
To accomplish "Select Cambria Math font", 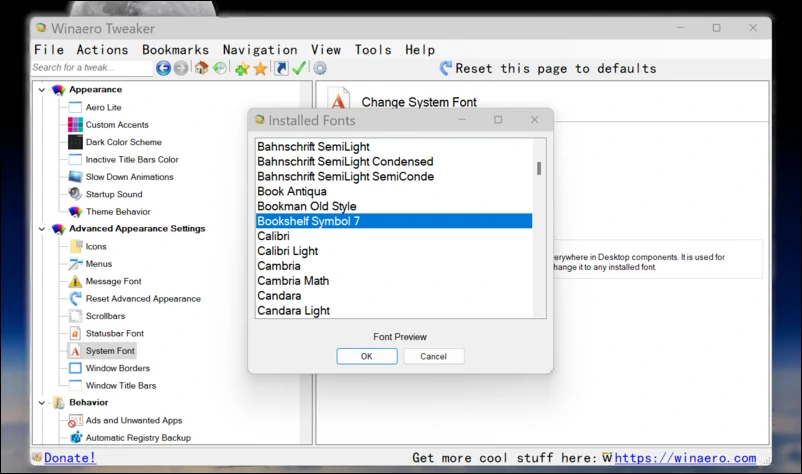I will (394, 281).
